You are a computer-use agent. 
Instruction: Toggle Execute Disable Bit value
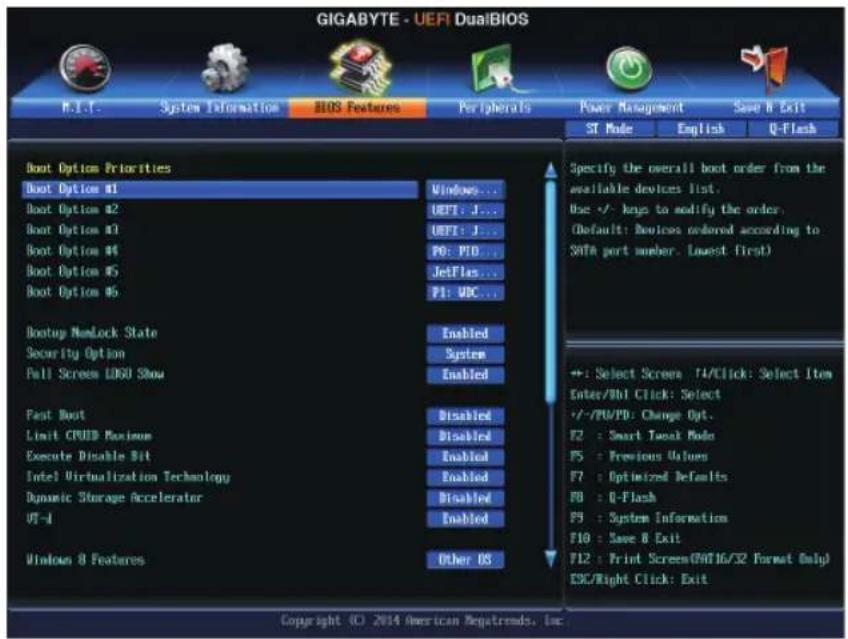click(x=465, y=457)
